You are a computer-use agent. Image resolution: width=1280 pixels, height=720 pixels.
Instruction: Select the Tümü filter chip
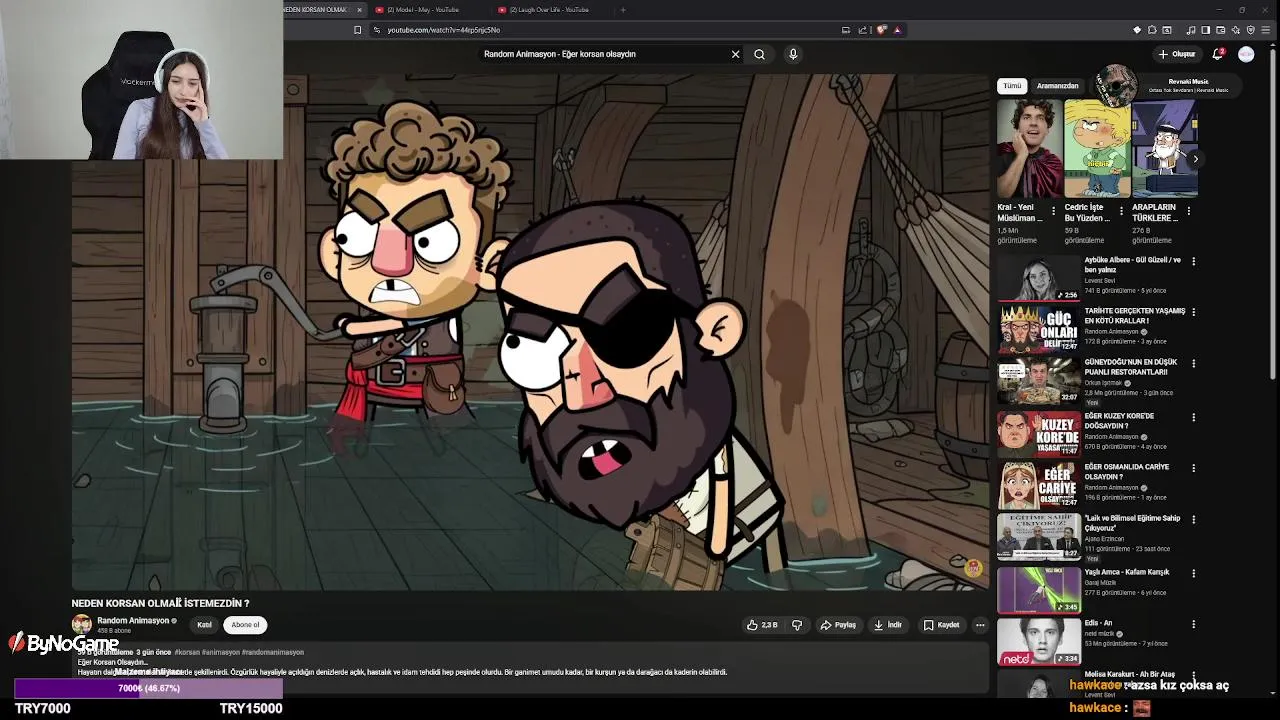pyautogui.click(x=1013, y=86)
